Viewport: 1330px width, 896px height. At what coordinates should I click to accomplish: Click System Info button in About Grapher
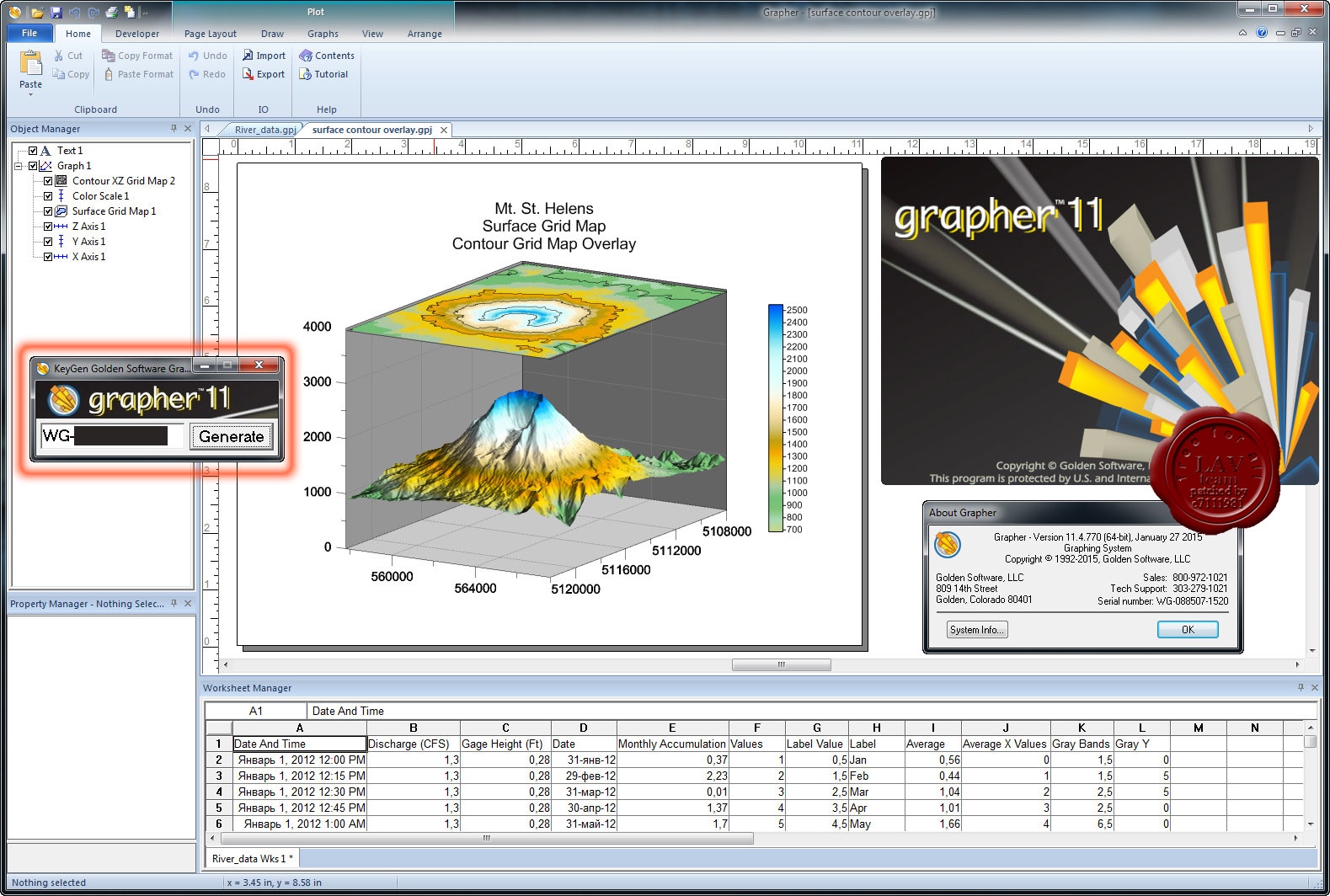(x=977, y=629)
